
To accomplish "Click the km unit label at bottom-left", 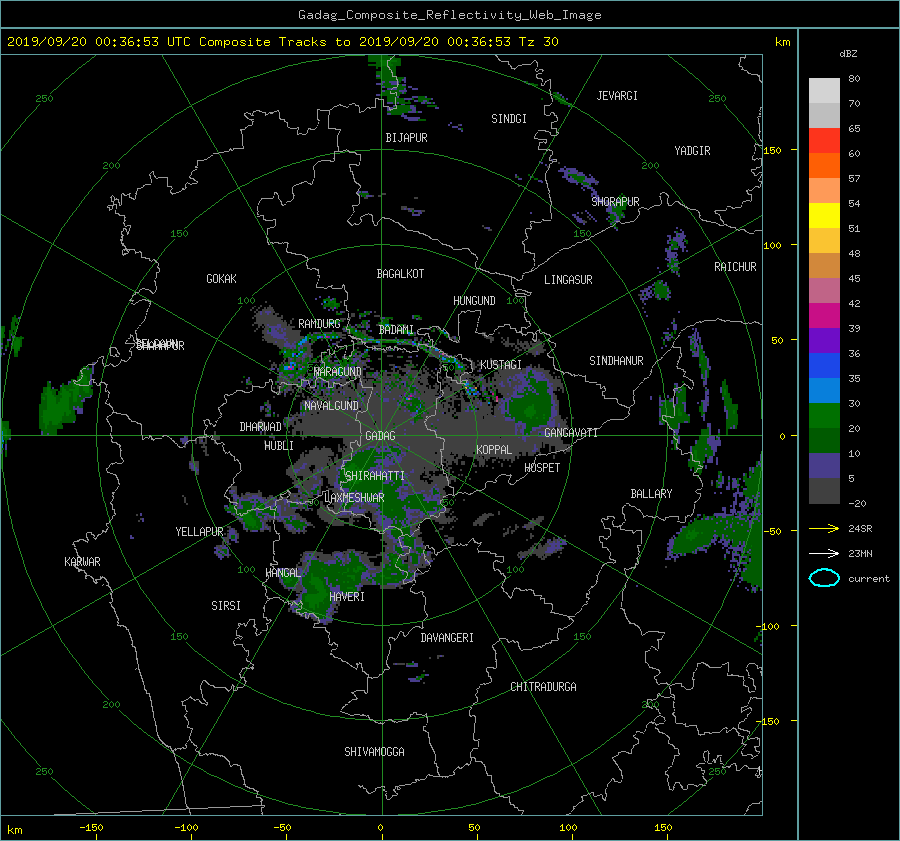I will coord(14,830).
